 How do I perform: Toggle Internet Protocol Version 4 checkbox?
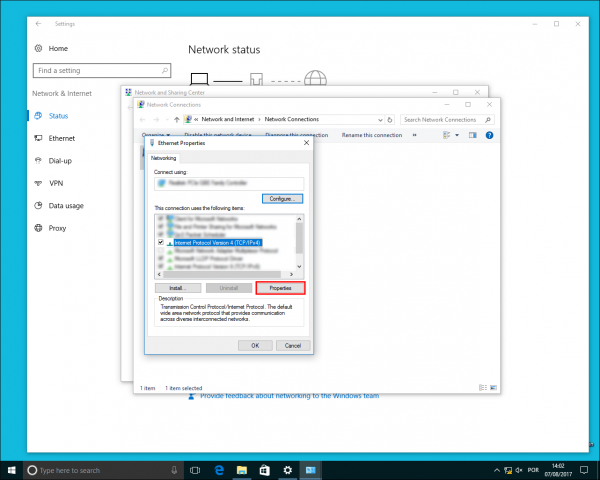tap(161, 242)
